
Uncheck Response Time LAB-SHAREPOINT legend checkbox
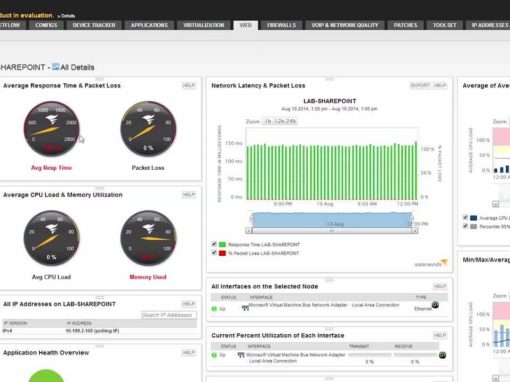point(214,244)
